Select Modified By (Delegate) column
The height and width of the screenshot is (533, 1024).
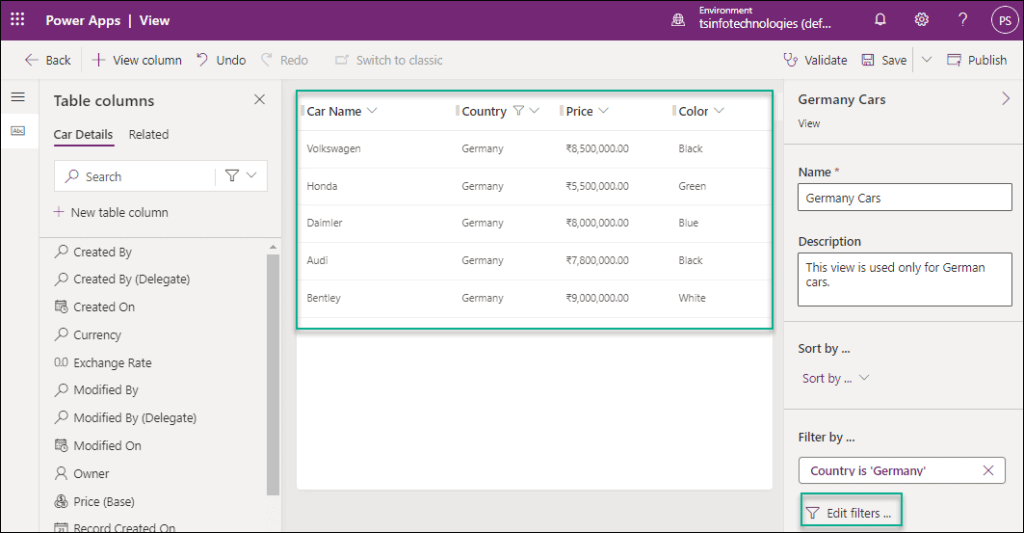[125, 417]
